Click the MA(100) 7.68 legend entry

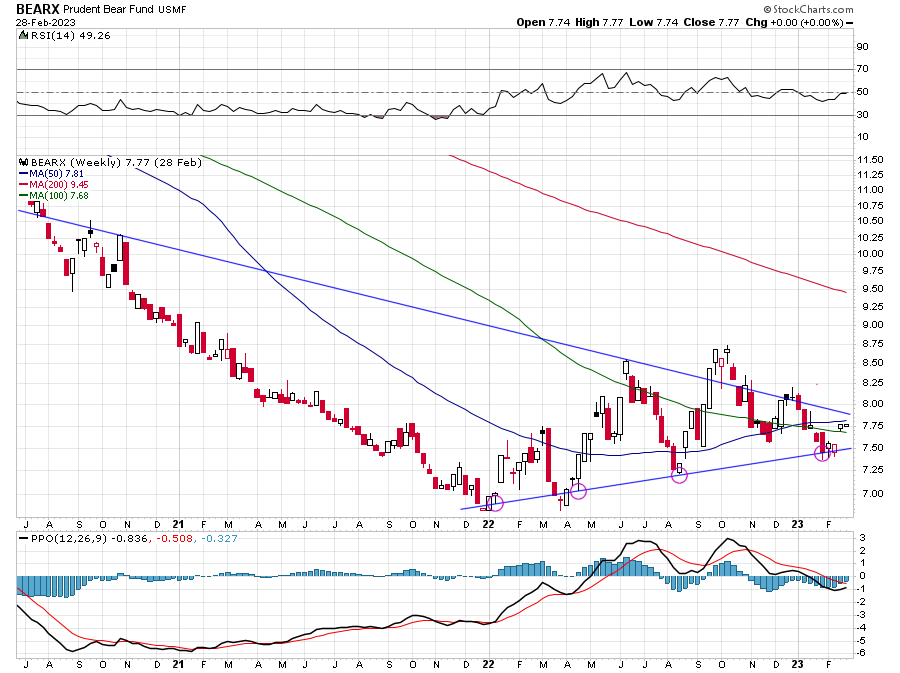coord(59,196)
